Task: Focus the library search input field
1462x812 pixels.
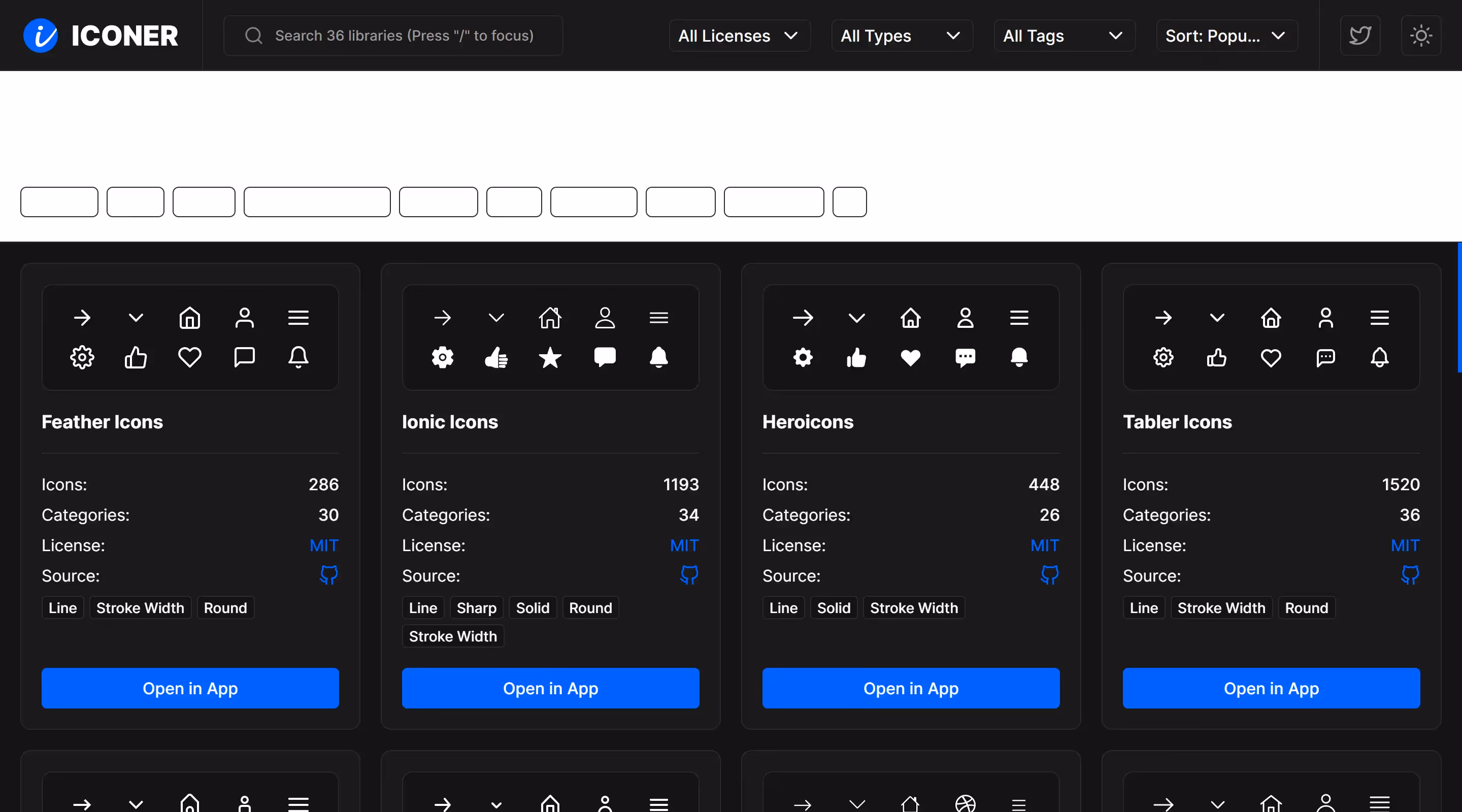Action: click(404, 36)
